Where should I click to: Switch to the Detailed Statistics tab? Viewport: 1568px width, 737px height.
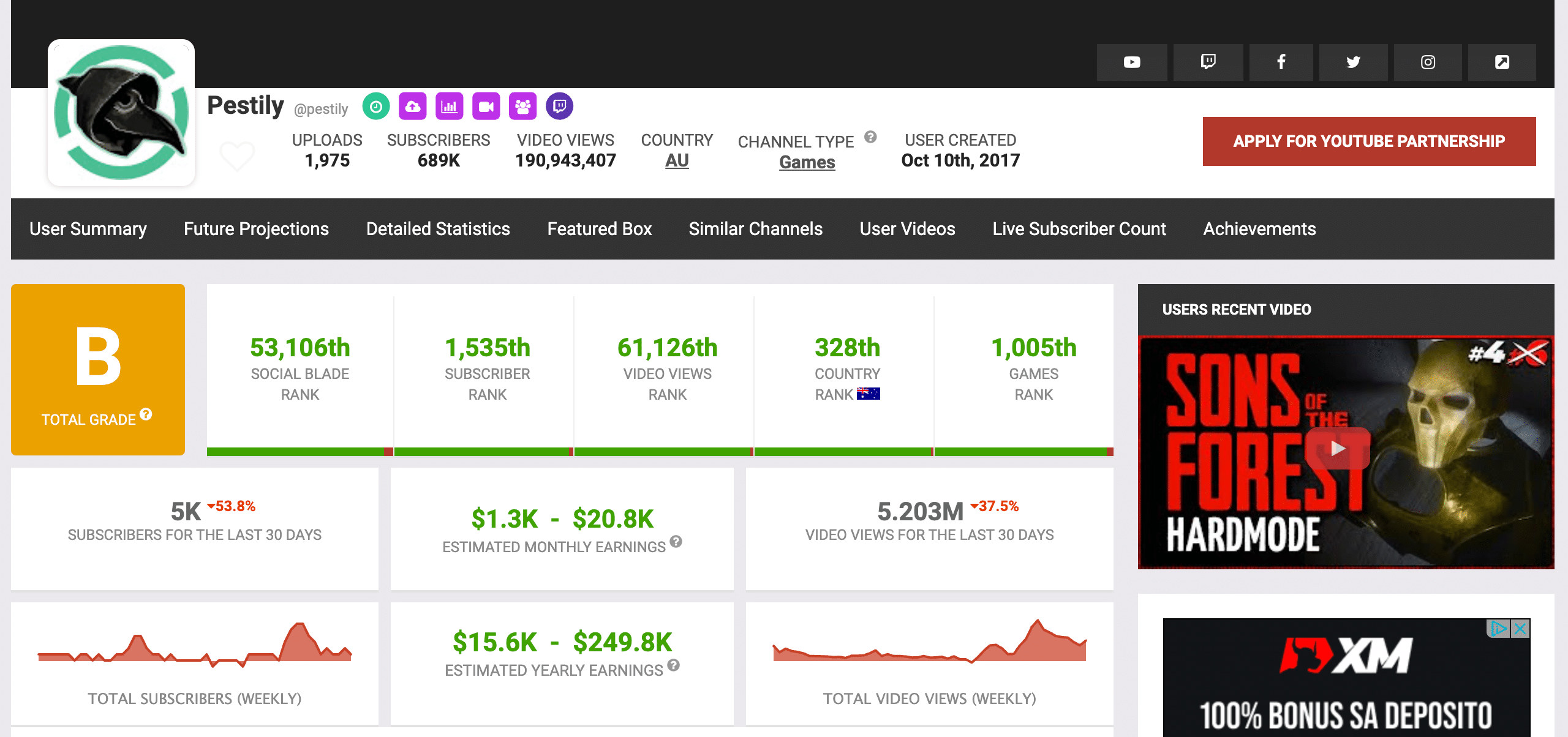point(438,229)
